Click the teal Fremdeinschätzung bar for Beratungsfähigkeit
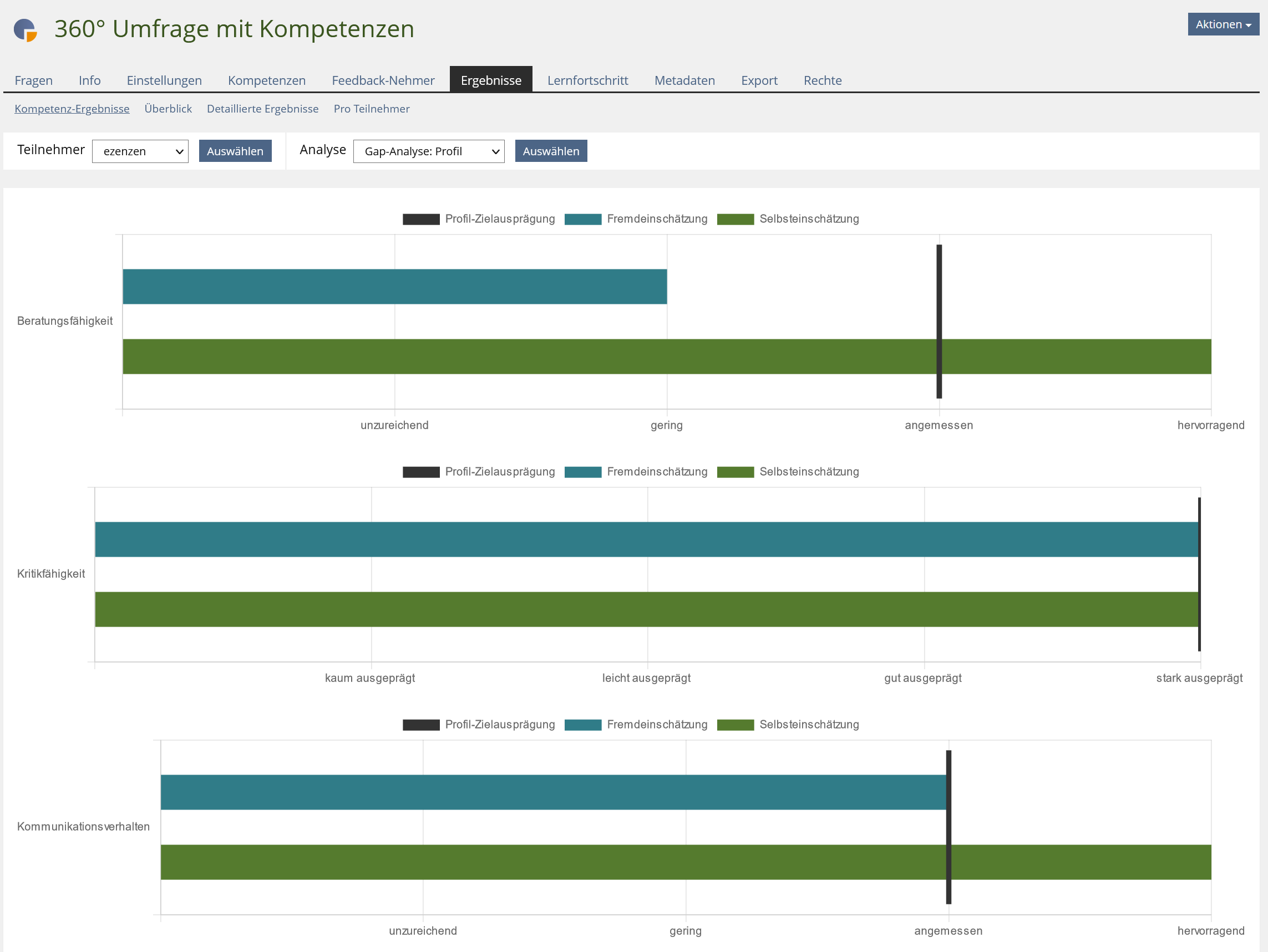 point(394,287)
